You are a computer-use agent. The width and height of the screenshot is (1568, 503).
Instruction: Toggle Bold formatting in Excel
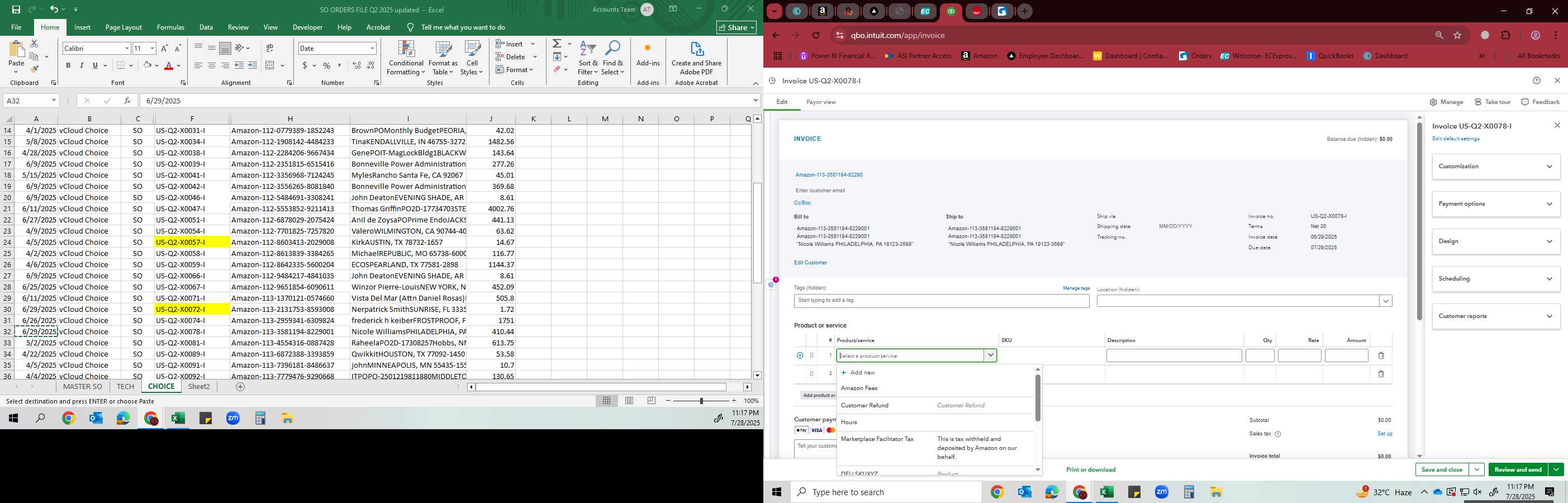68,65
